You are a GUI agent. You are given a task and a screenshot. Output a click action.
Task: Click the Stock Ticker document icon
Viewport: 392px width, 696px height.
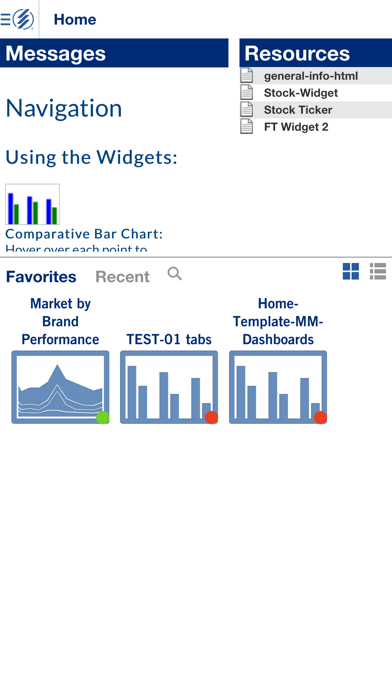click(x=247, y=109)
